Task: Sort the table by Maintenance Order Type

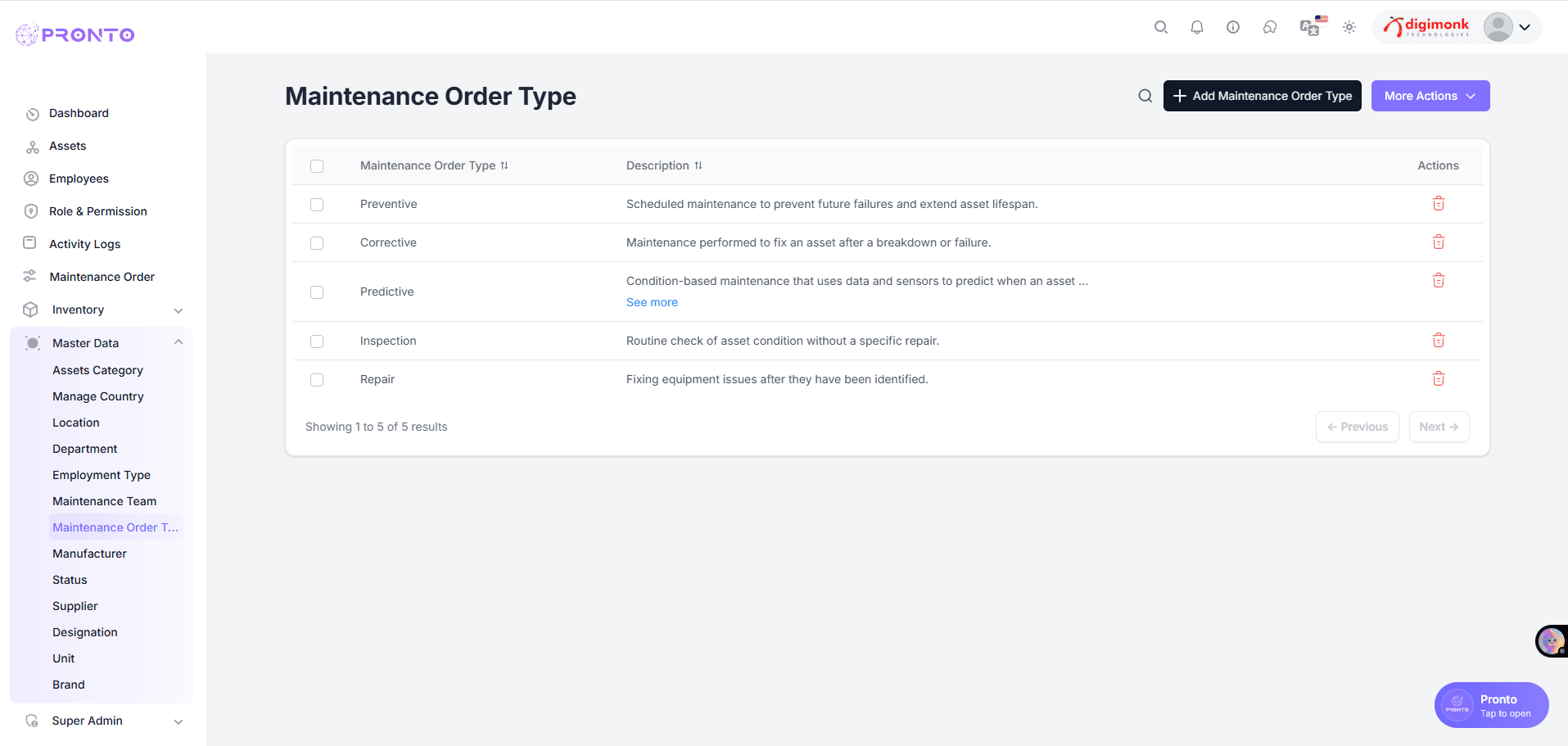Action: [504, 165]
